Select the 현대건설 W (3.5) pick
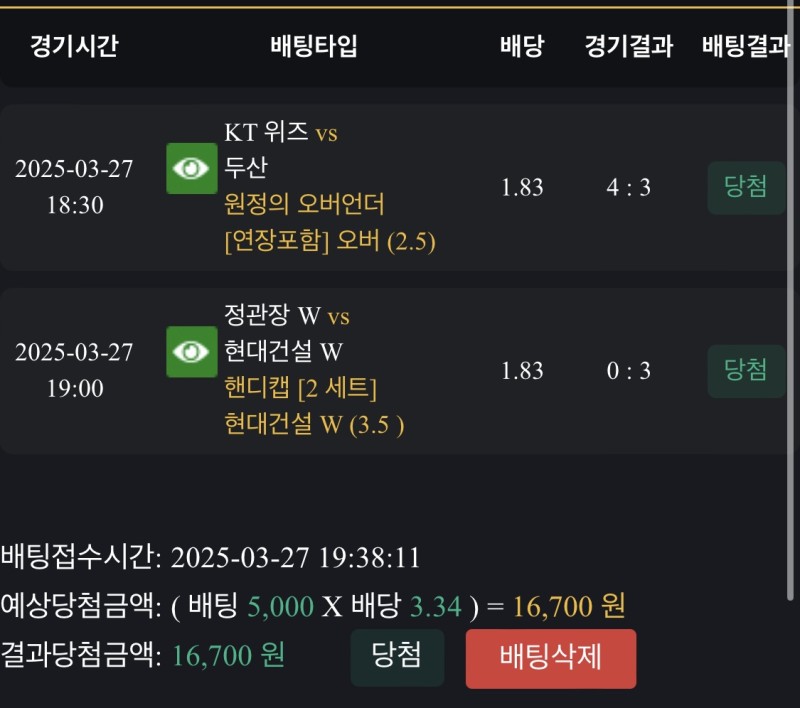The height and width of the screenshot is (708, 800). pos(314,425)
